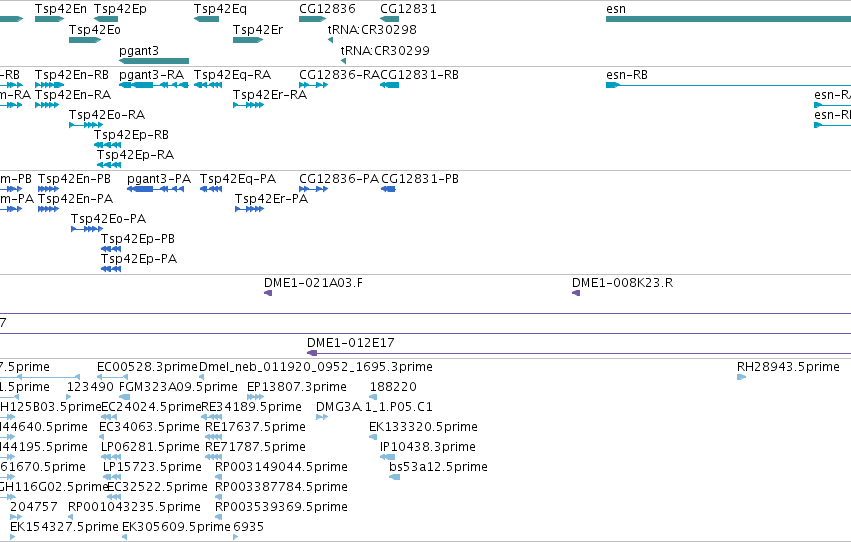Select the CG12836 gene feature
851x542 pixels.
[x=313, y=19]
